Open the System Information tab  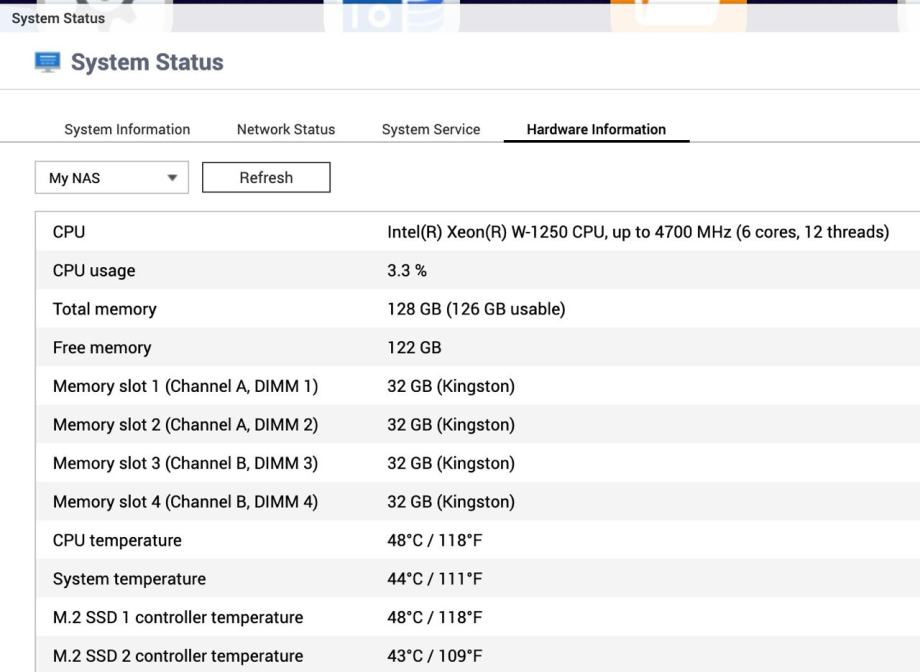tap(127, 129)
